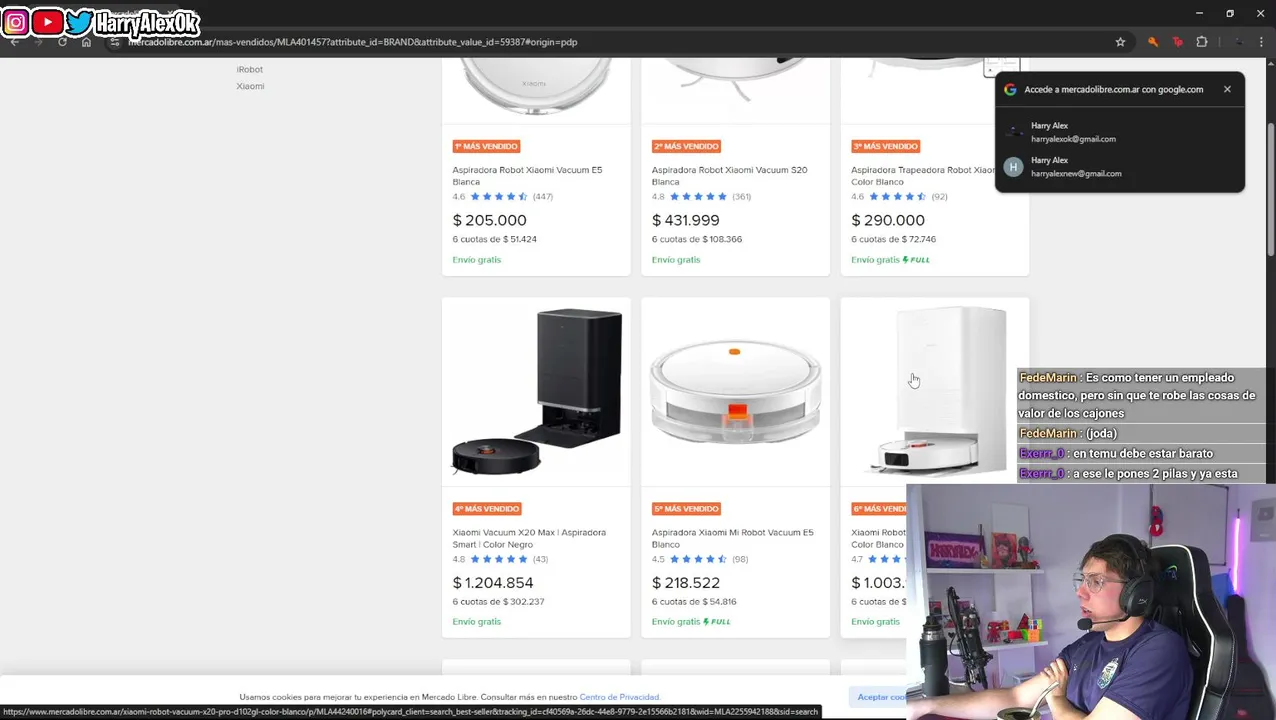Filter by iRobot brand link
The image size is (1276, 720).
(250, 69)
